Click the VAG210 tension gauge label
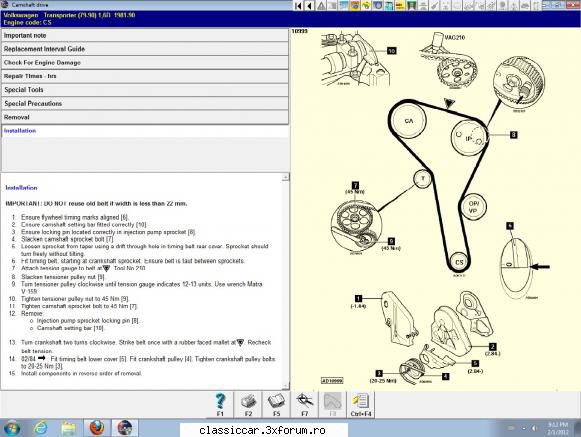The height and width of the screenshot is (437, 581). click(x=455, y=37)
